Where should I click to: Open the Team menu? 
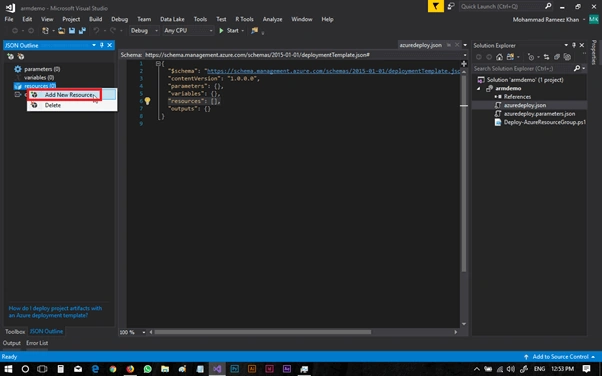tap(144, 19)
